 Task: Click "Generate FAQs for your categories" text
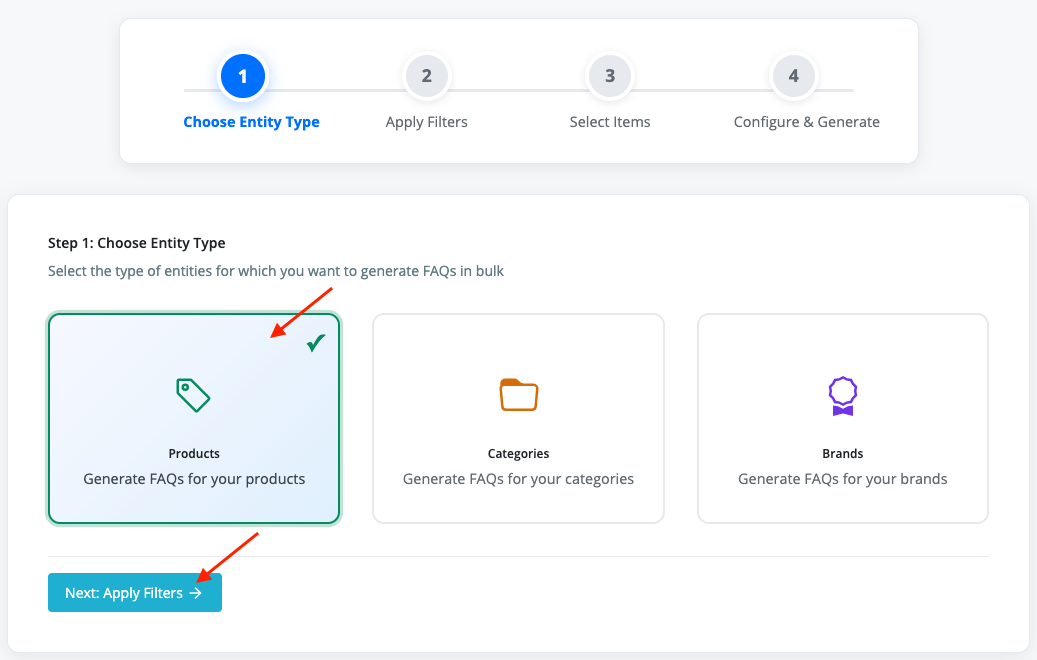point(518,479)
